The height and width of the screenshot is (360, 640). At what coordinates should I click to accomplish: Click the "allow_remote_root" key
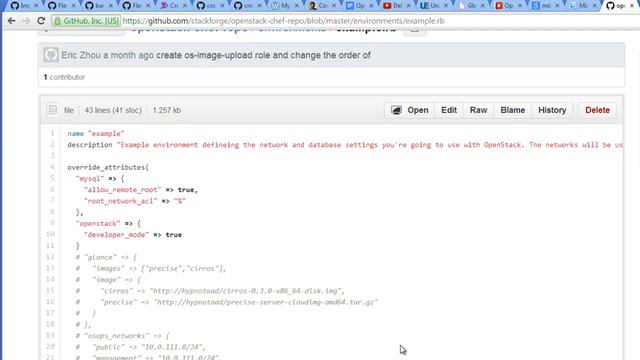pos(122,190)
